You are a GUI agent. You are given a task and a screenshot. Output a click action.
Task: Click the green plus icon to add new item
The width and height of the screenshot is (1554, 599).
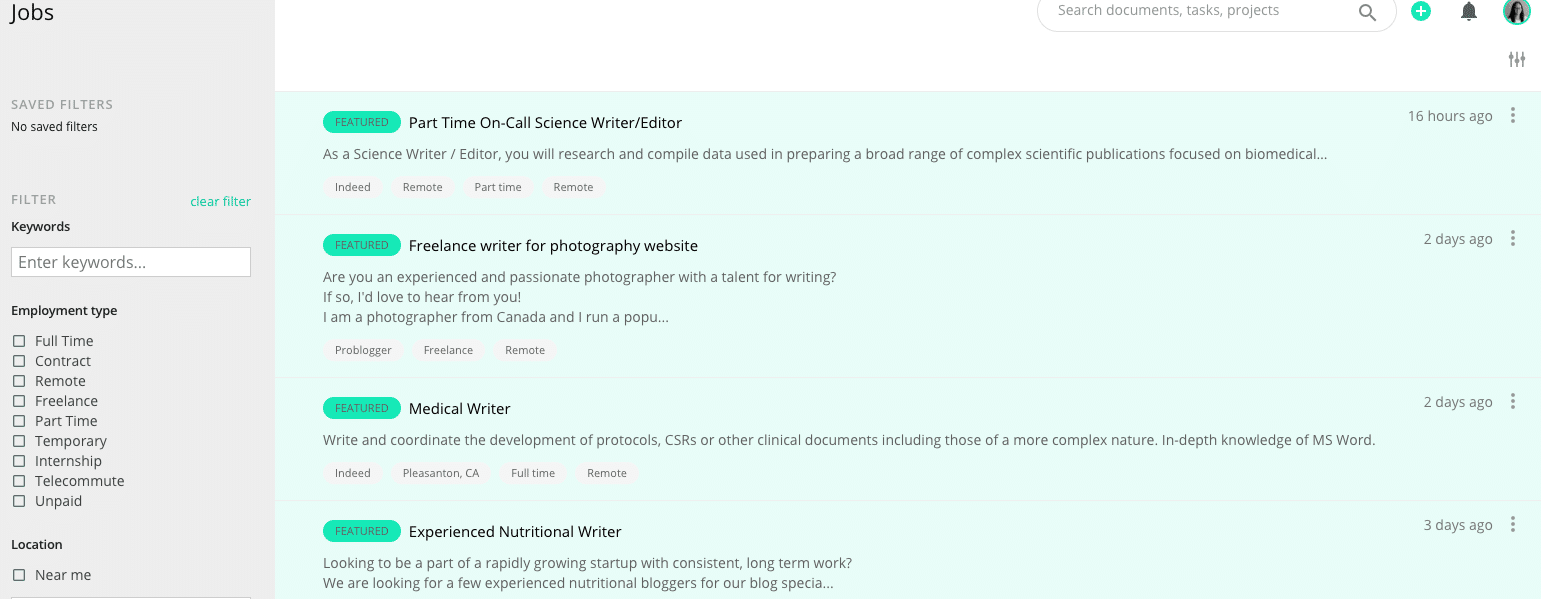[x=1421, y=11]
